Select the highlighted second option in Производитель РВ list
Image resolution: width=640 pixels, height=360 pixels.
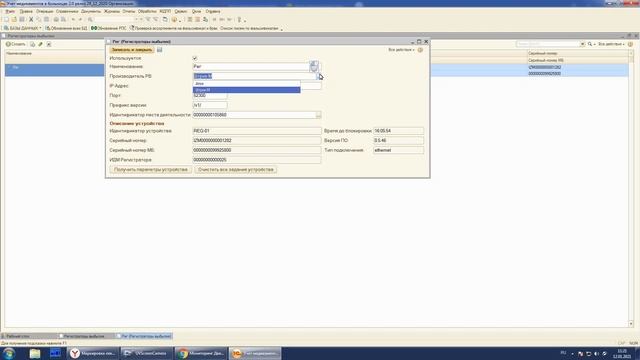pyautogui.click(x=247, y=90)
